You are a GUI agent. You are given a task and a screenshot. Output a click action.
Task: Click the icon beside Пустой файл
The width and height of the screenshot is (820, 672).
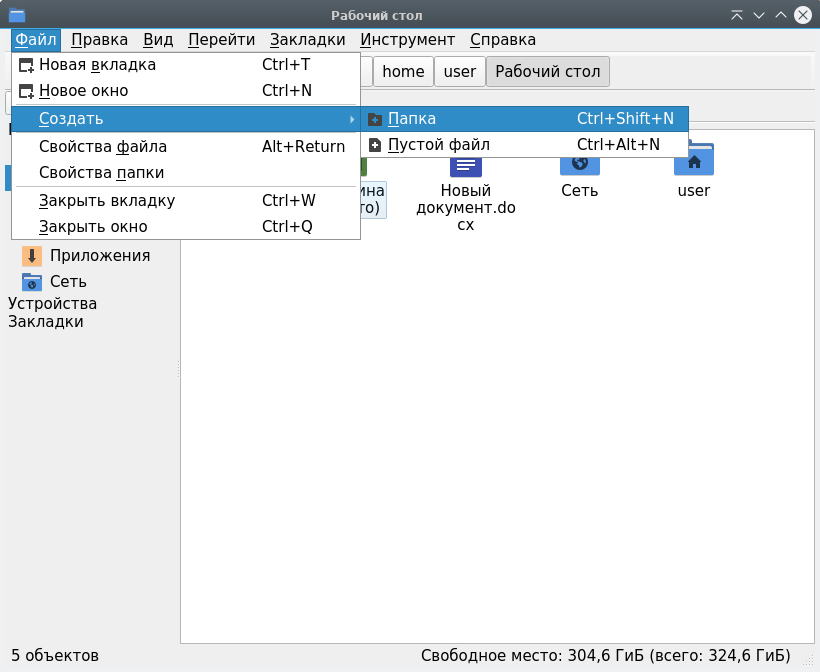[375, 145]
